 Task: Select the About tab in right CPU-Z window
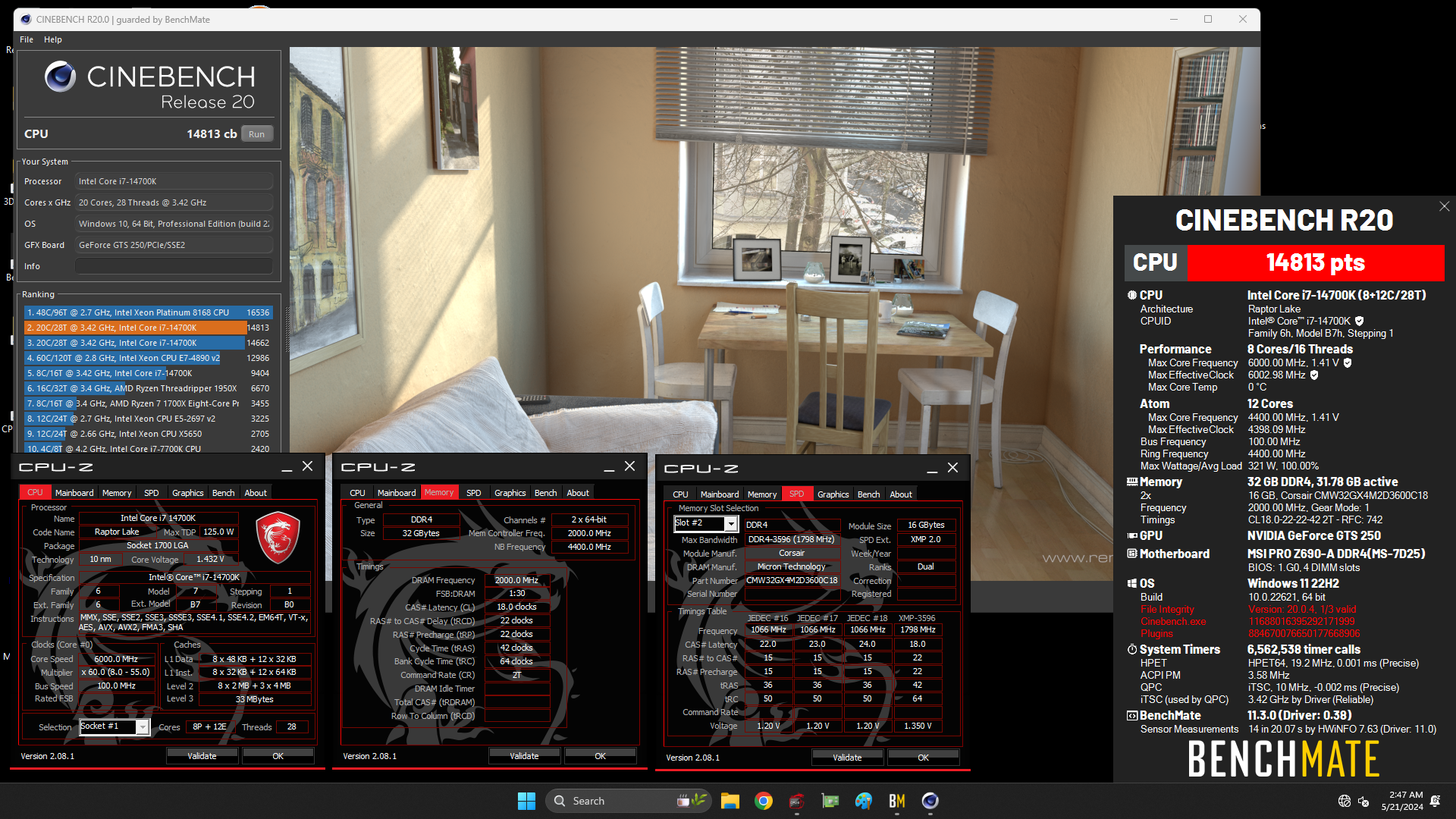pos(901,494)
